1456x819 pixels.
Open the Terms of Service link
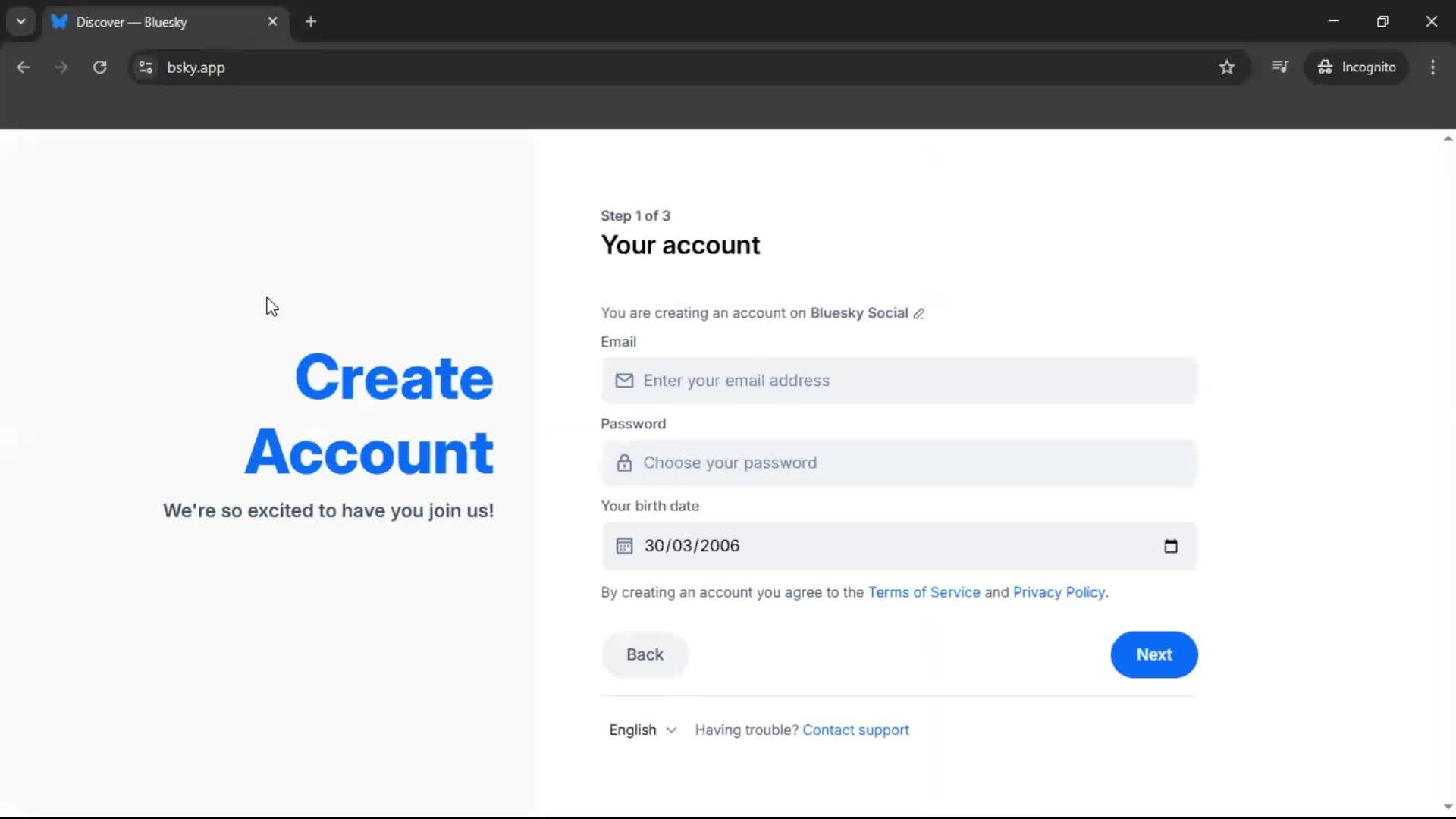pos(924,592)
